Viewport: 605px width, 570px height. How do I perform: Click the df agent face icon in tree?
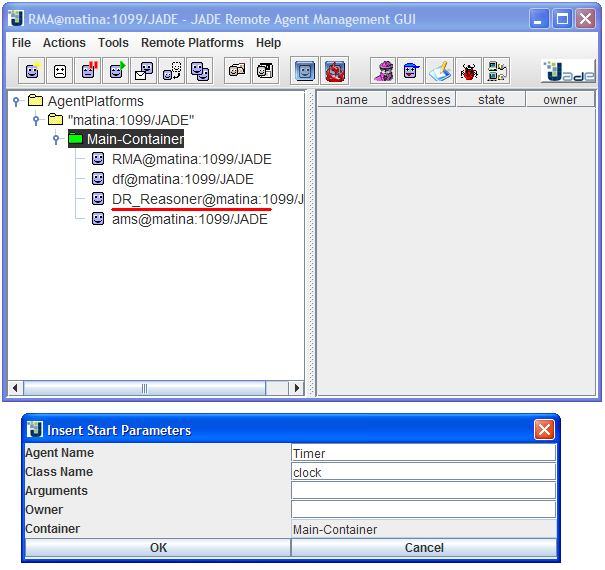98,179
